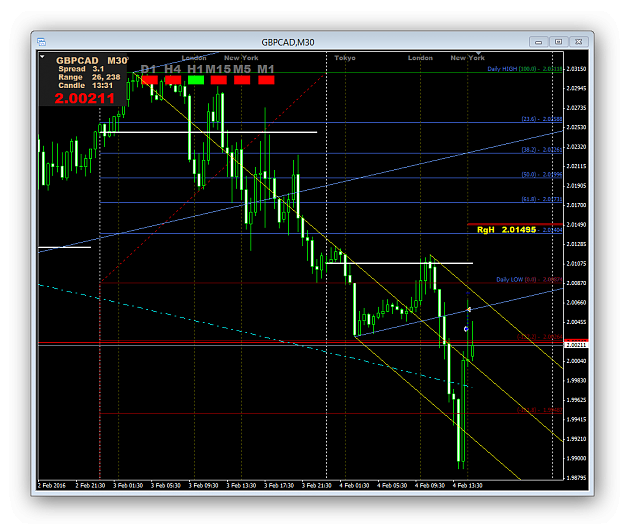Click the Candle 13:31 countdown
Viewport: 625px width, 527px height.
(85, 85)
